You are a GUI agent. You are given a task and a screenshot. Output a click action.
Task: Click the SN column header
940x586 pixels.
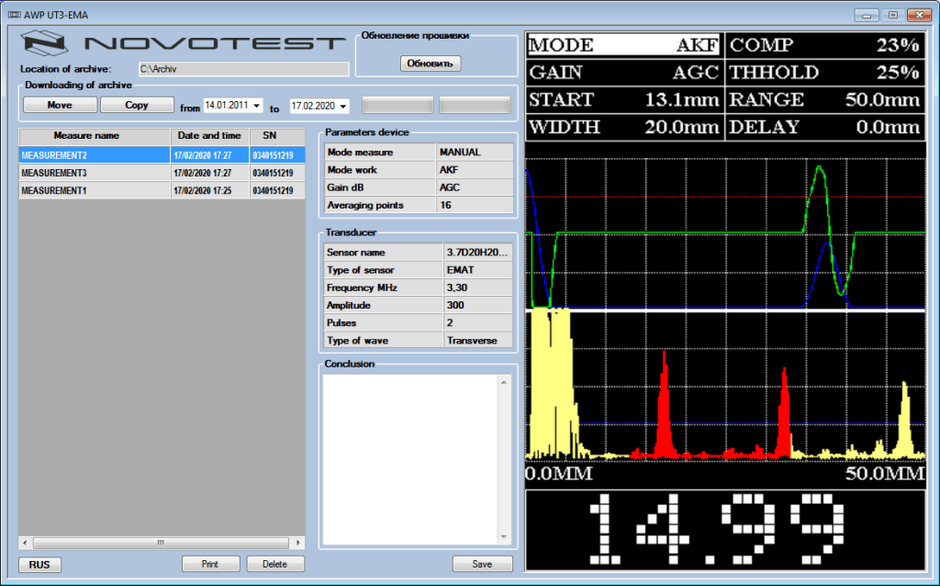[x=270, y=135]
